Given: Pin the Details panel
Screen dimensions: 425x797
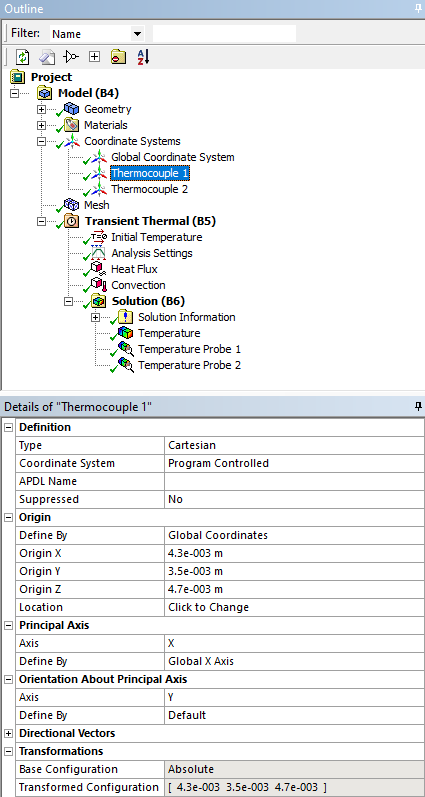Looking at the screenshot, I should click(x=418, y=406).
